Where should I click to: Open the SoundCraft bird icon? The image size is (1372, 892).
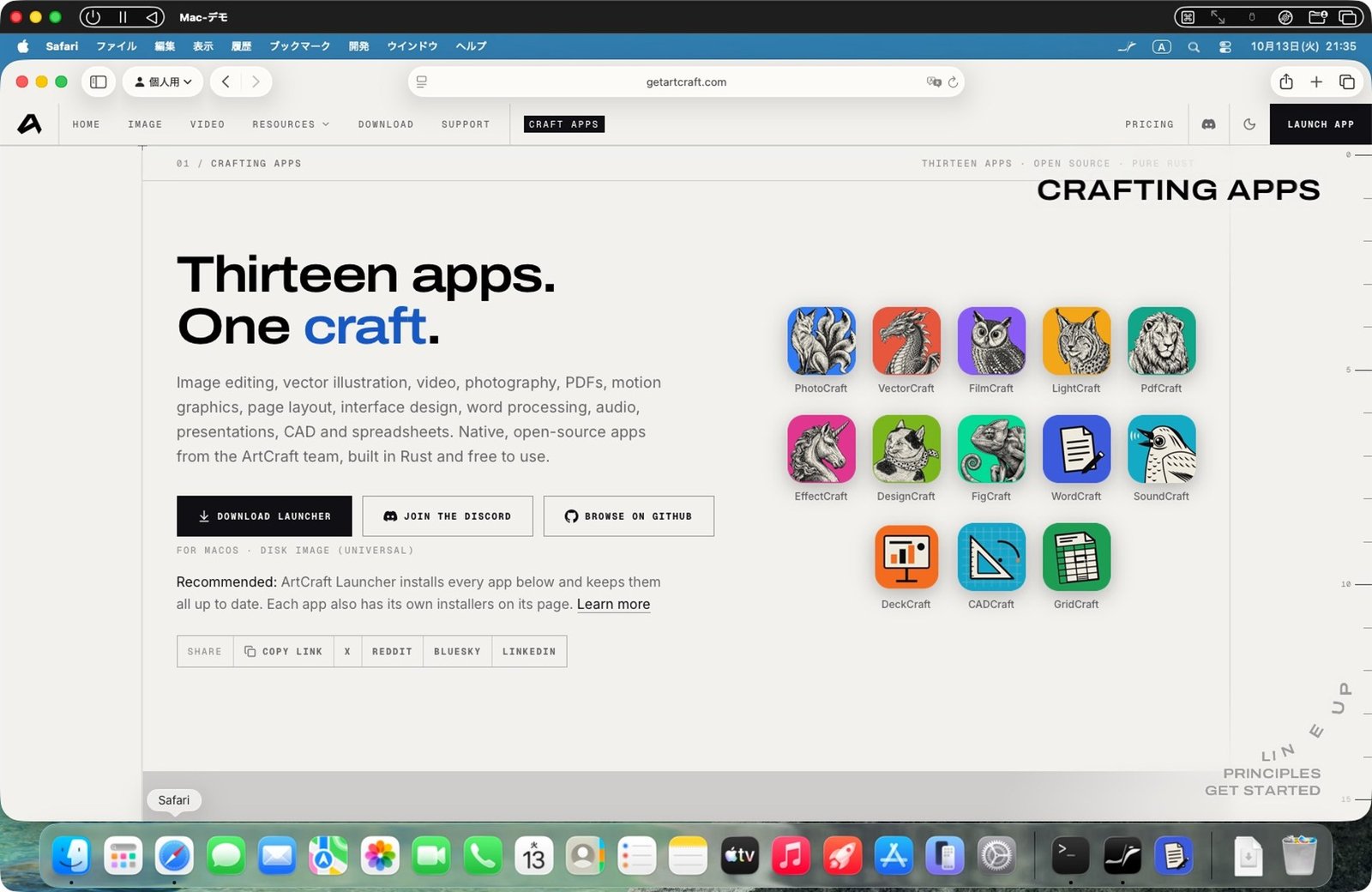pyautogui.click(x=1161, y=449)
